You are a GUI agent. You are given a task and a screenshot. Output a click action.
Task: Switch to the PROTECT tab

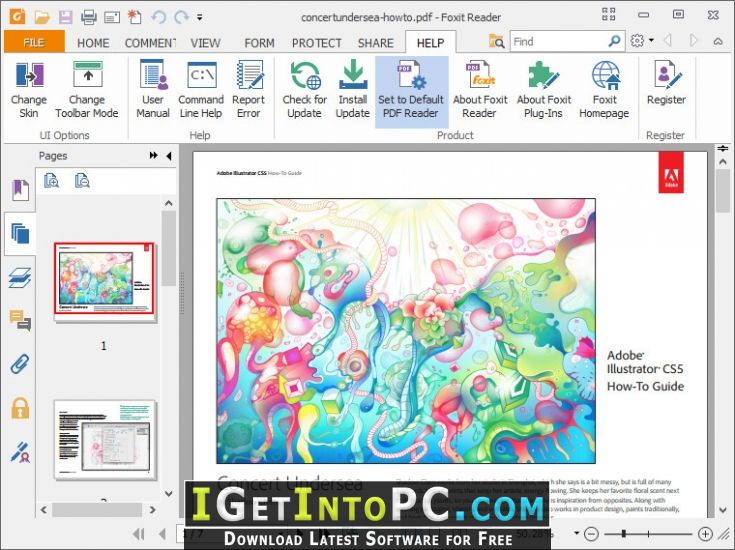coord(317,43)
